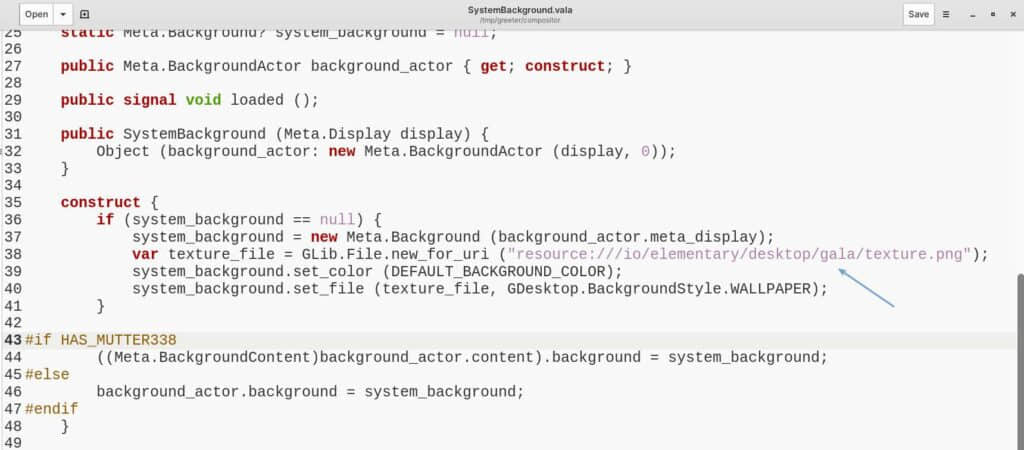Click the #else preprocessor line
Screen dimensions: 1024x450
pyautogui.click(x=46, y=374)
